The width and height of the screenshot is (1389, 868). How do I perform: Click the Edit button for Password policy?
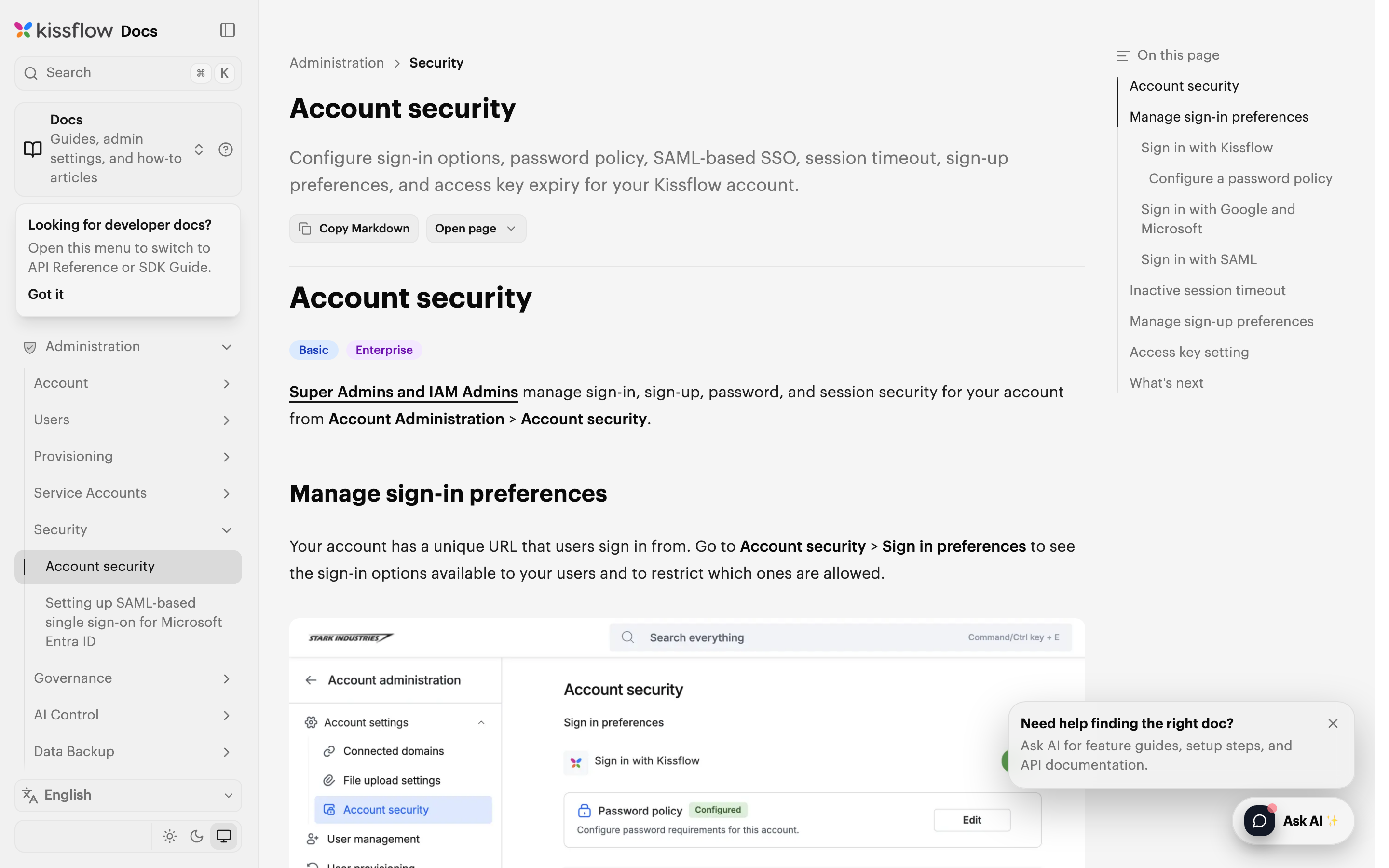point(972,820)
